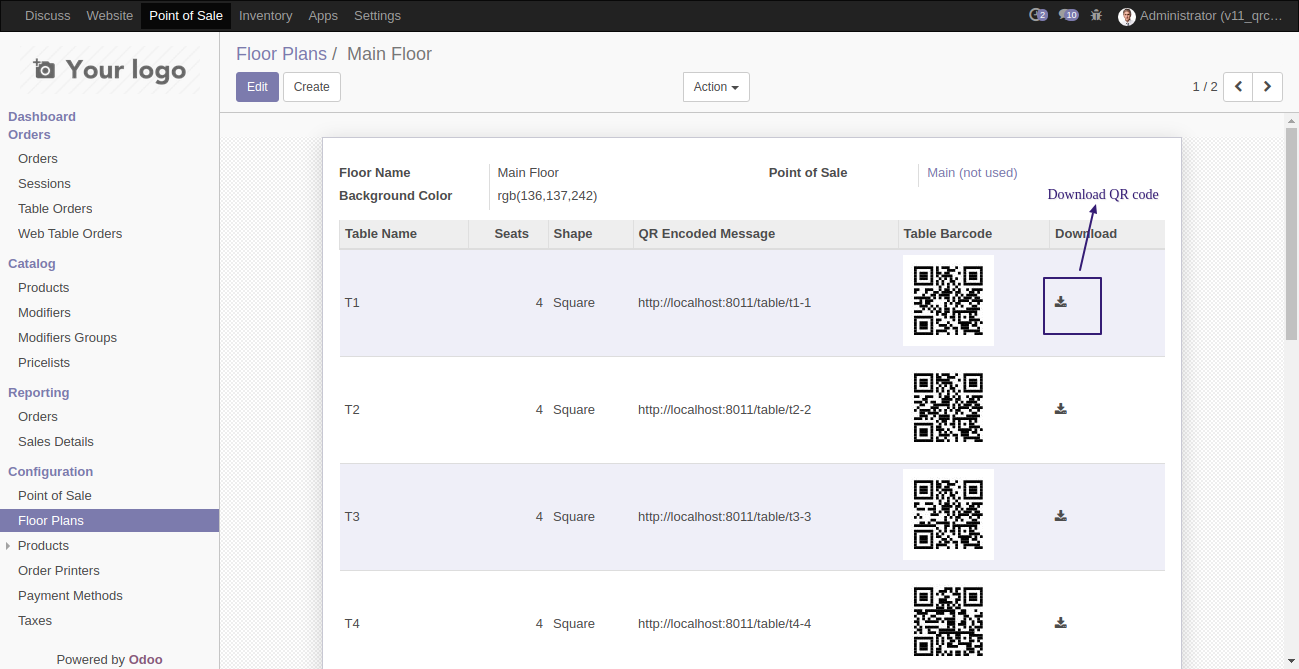Click the URL http://localhost:8011/table/t2-2
This screenshot has width=1299, height=669.
pos(725,410)
